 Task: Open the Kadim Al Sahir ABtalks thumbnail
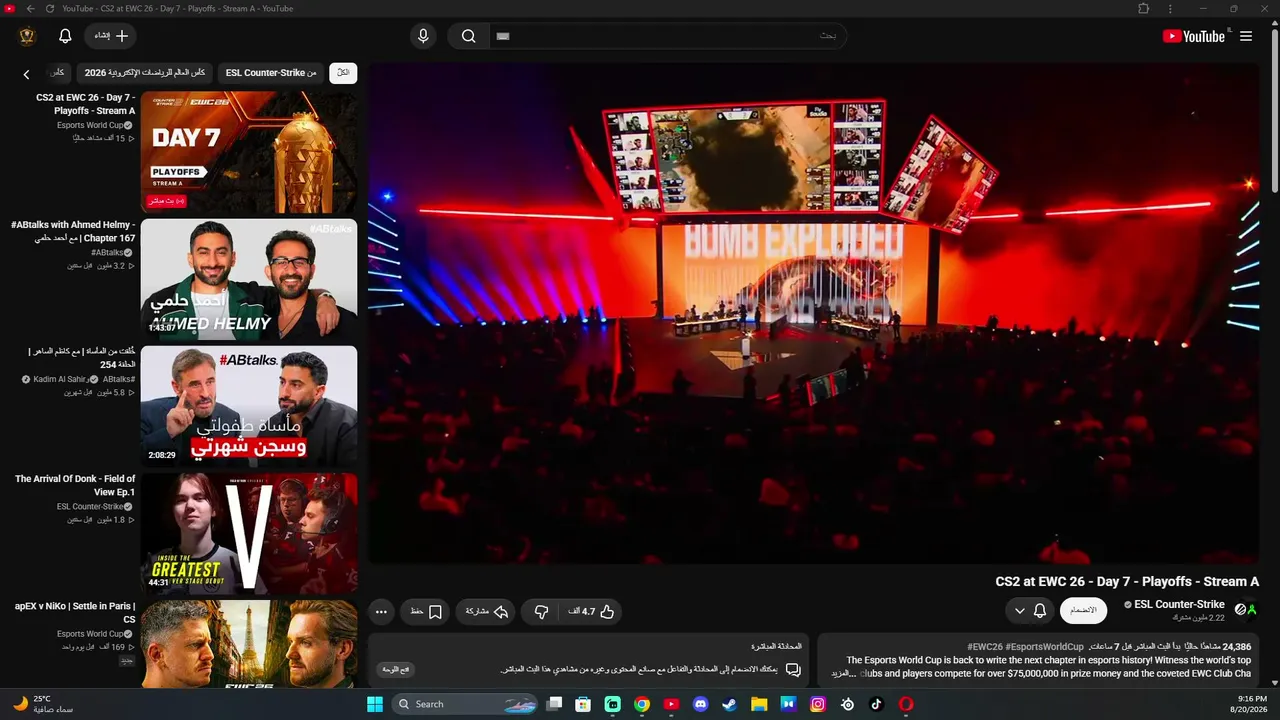[x=249, y=407]
